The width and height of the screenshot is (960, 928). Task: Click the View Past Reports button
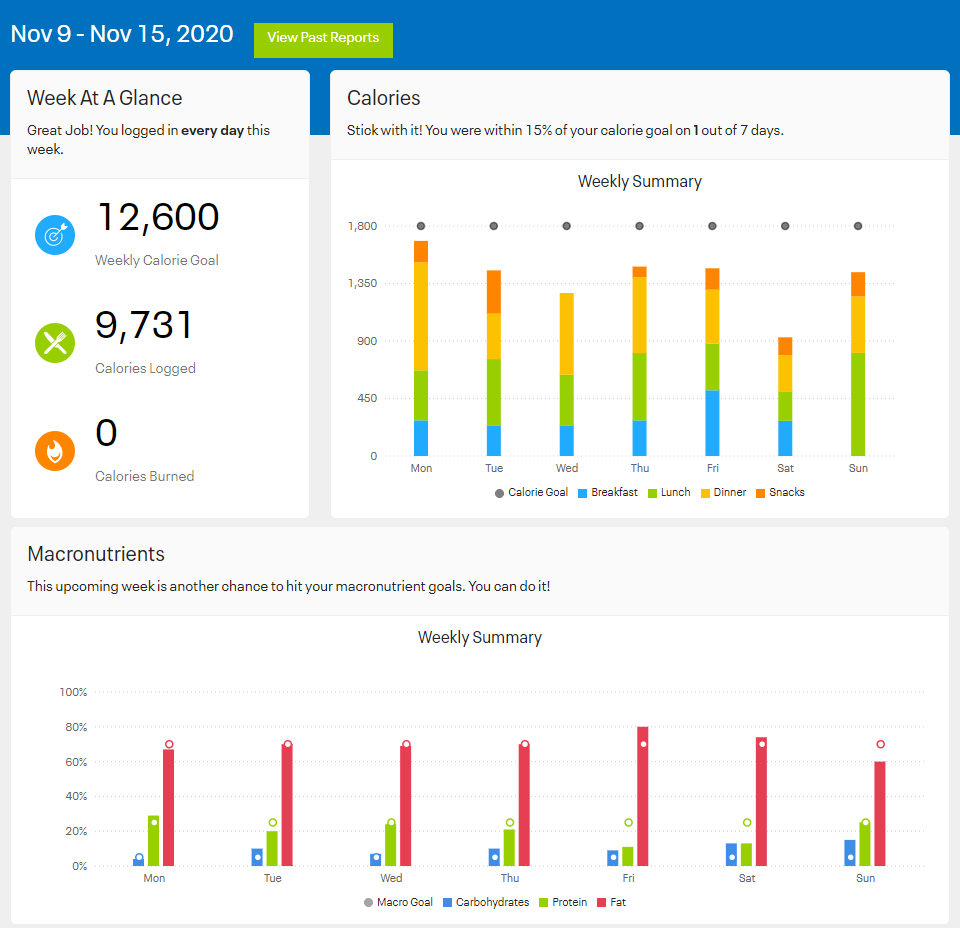[323, 39]
